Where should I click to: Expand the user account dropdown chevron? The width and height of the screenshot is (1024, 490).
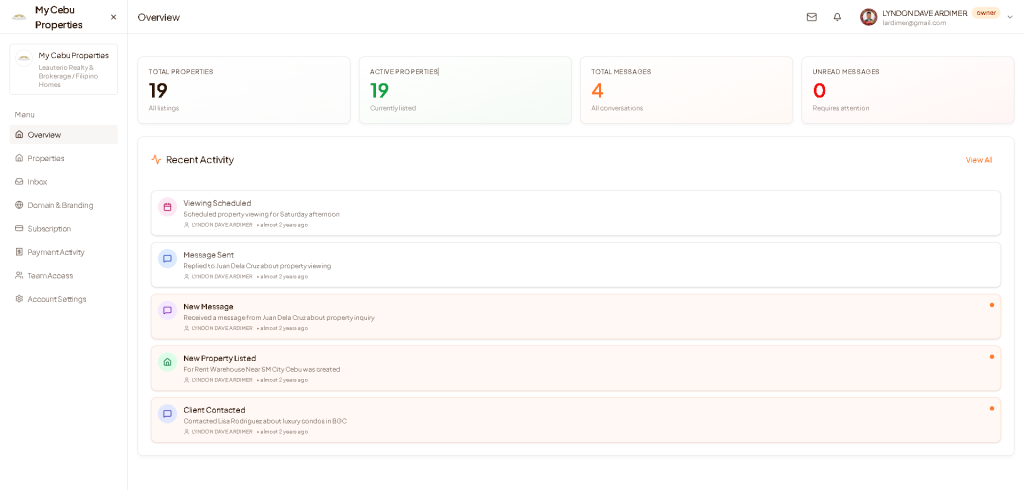(1010, 17)
